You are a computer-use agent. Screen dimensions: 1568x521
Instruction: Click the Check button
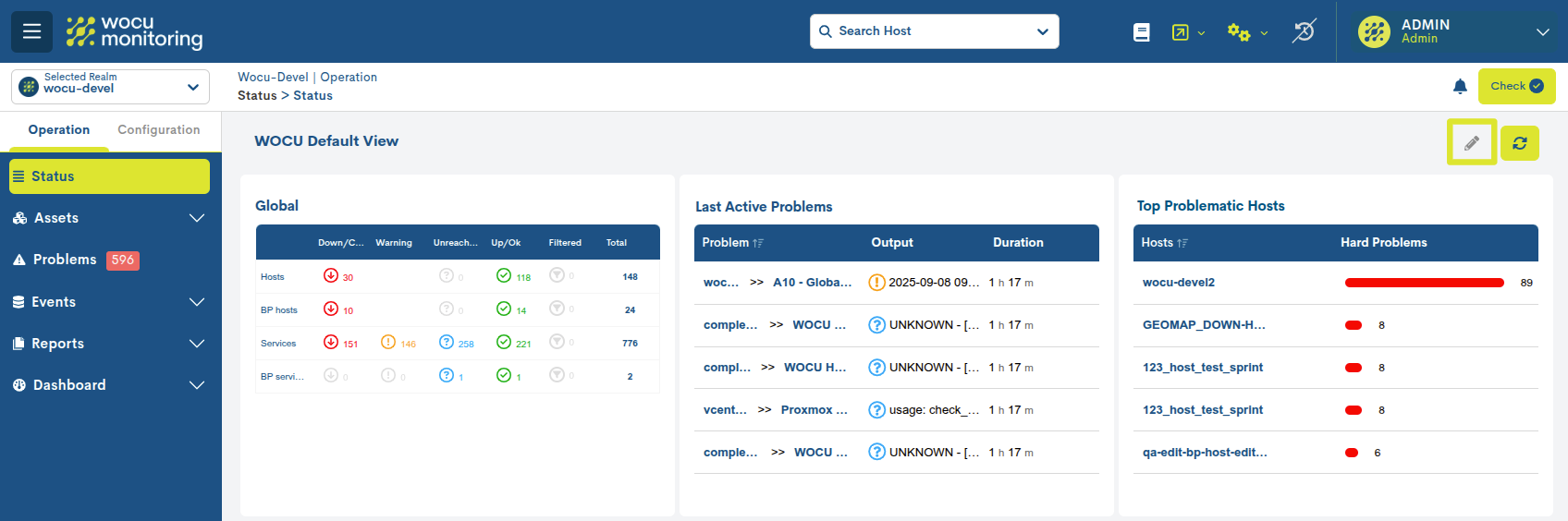pos(1516,86)
